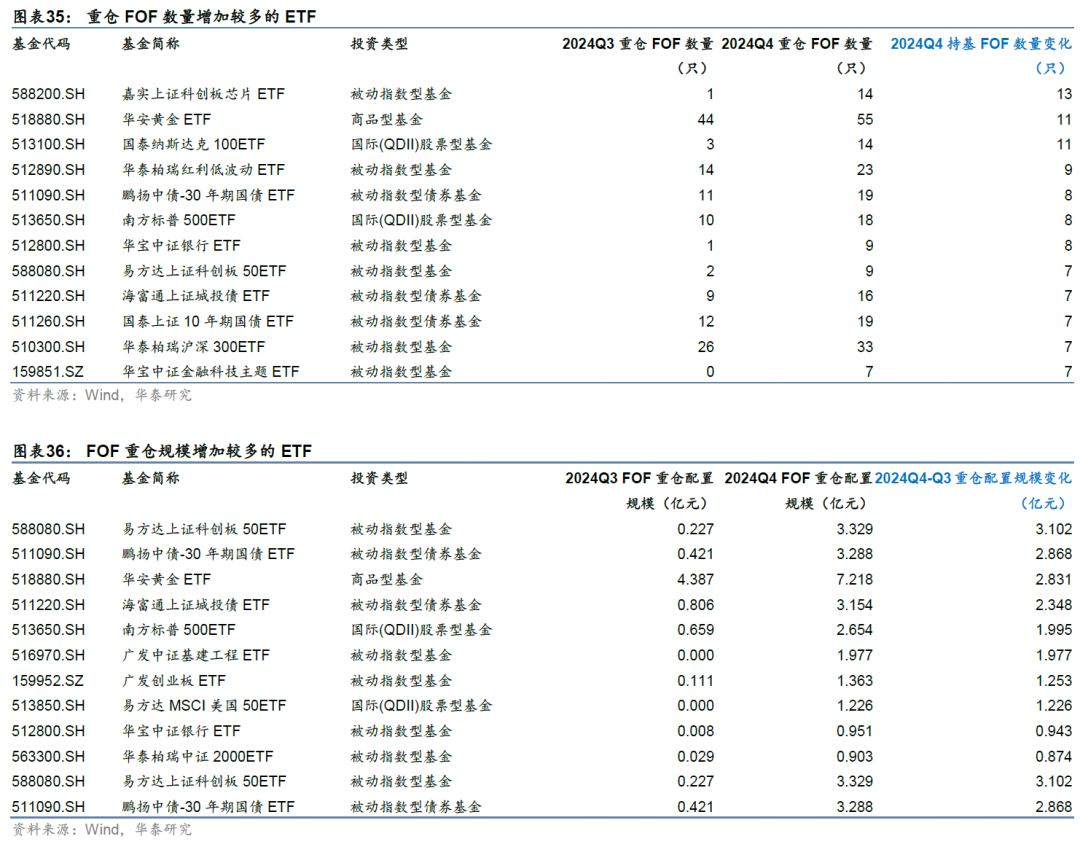Select fund code 513850.SH

coord(48,706)
